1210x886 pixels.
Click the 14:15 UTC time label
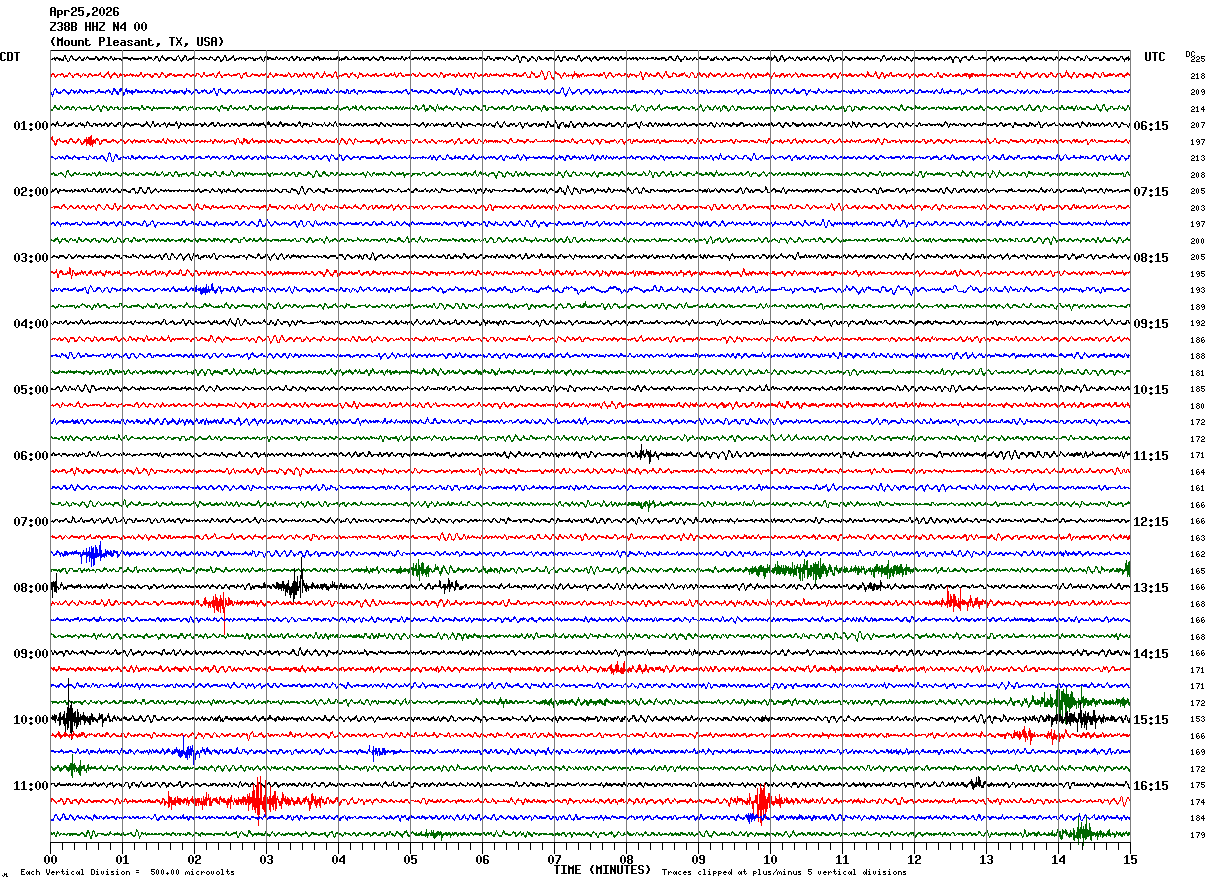1151,654
